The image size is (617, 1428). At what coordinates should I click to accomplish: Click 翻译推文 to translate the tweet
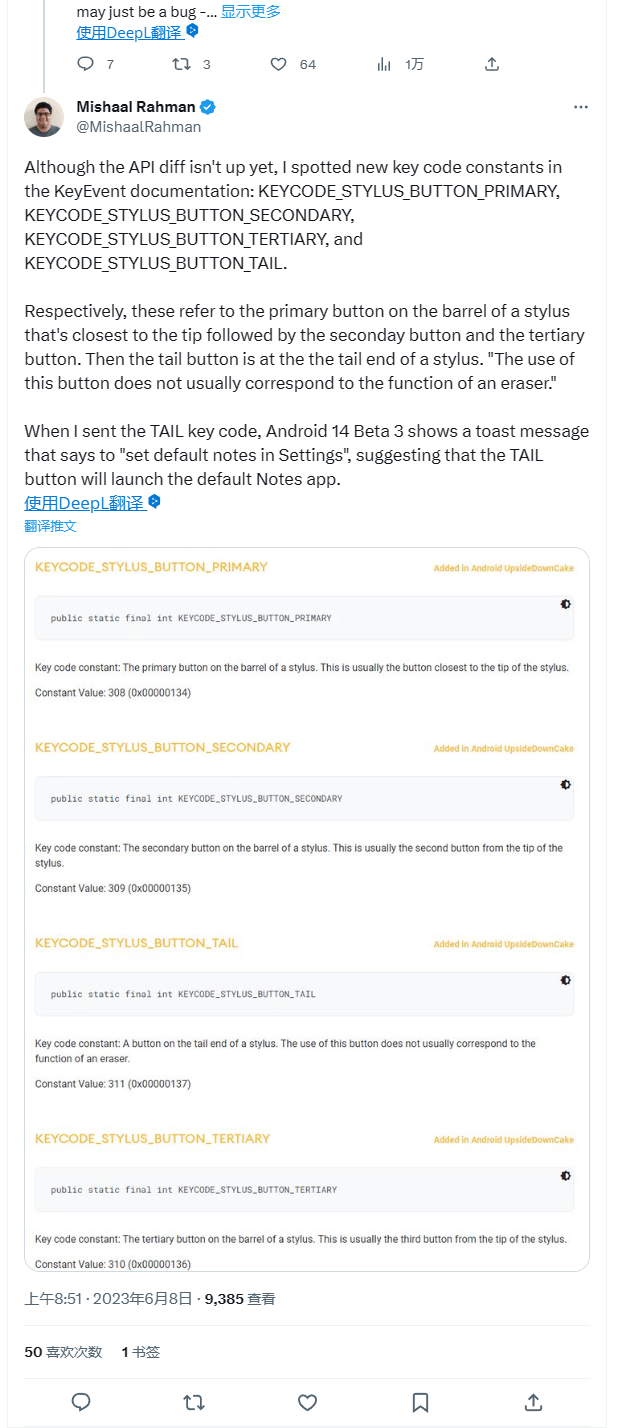click(50, 526)
